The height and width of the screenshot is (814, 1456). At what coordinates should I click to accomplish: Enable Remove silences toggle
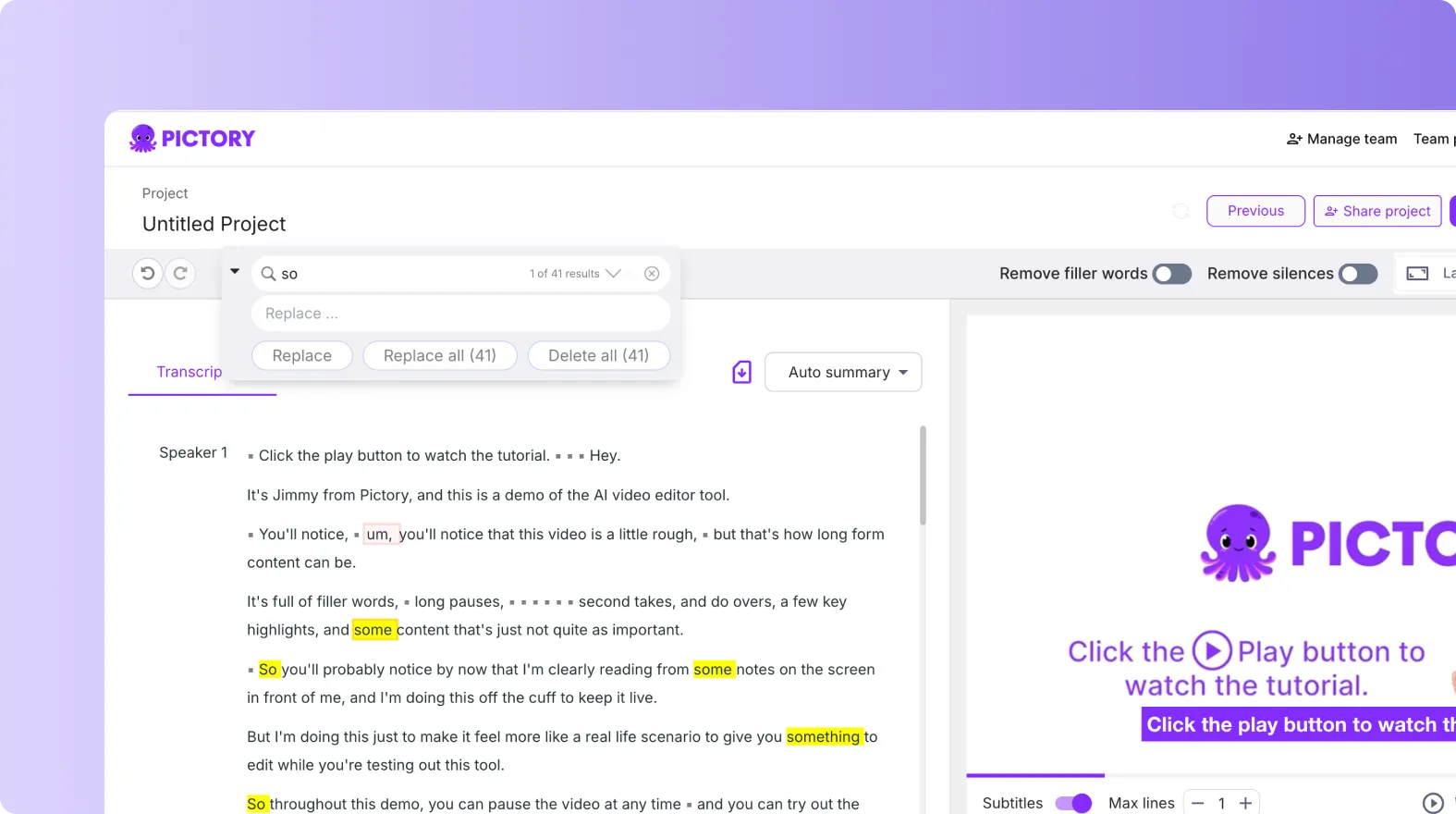[x=1358, y=274]
